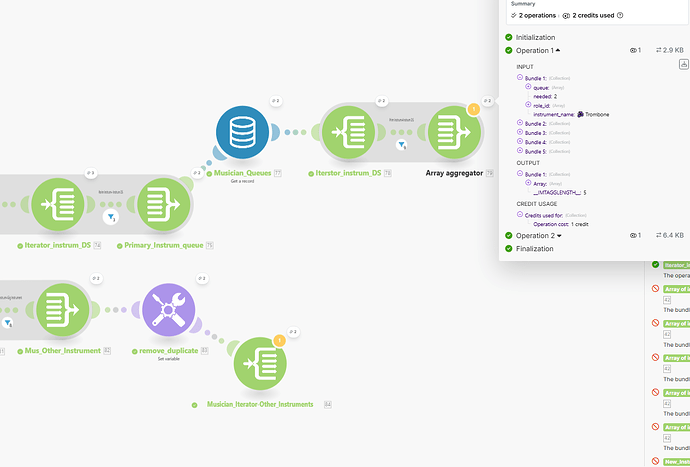Collapse OUTPUT Bundle 1 collection
Viewport: 690px width, 467px height.
(x=520, y=173)
